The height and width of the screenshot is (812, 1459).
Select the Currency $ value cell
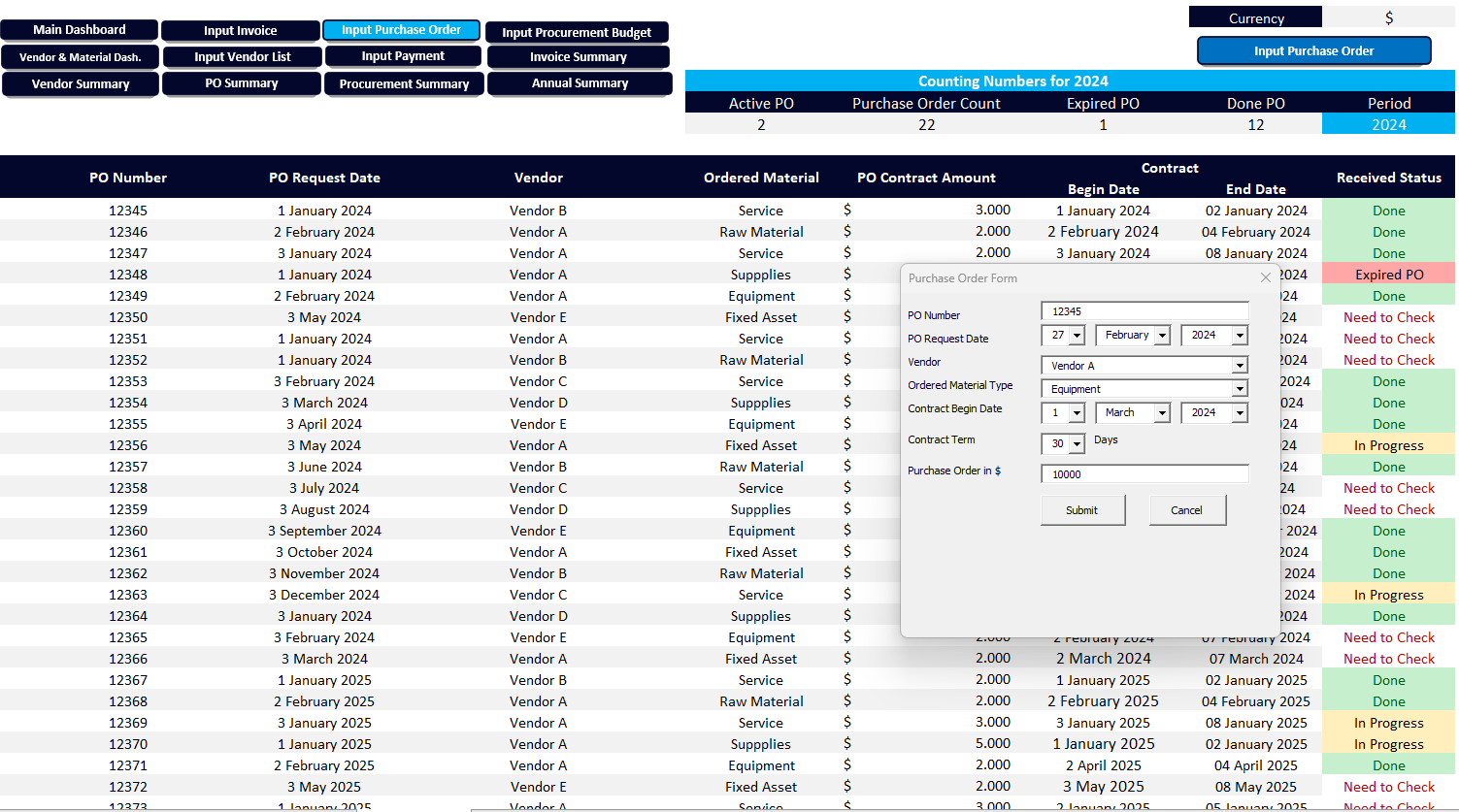point(1389,17)
